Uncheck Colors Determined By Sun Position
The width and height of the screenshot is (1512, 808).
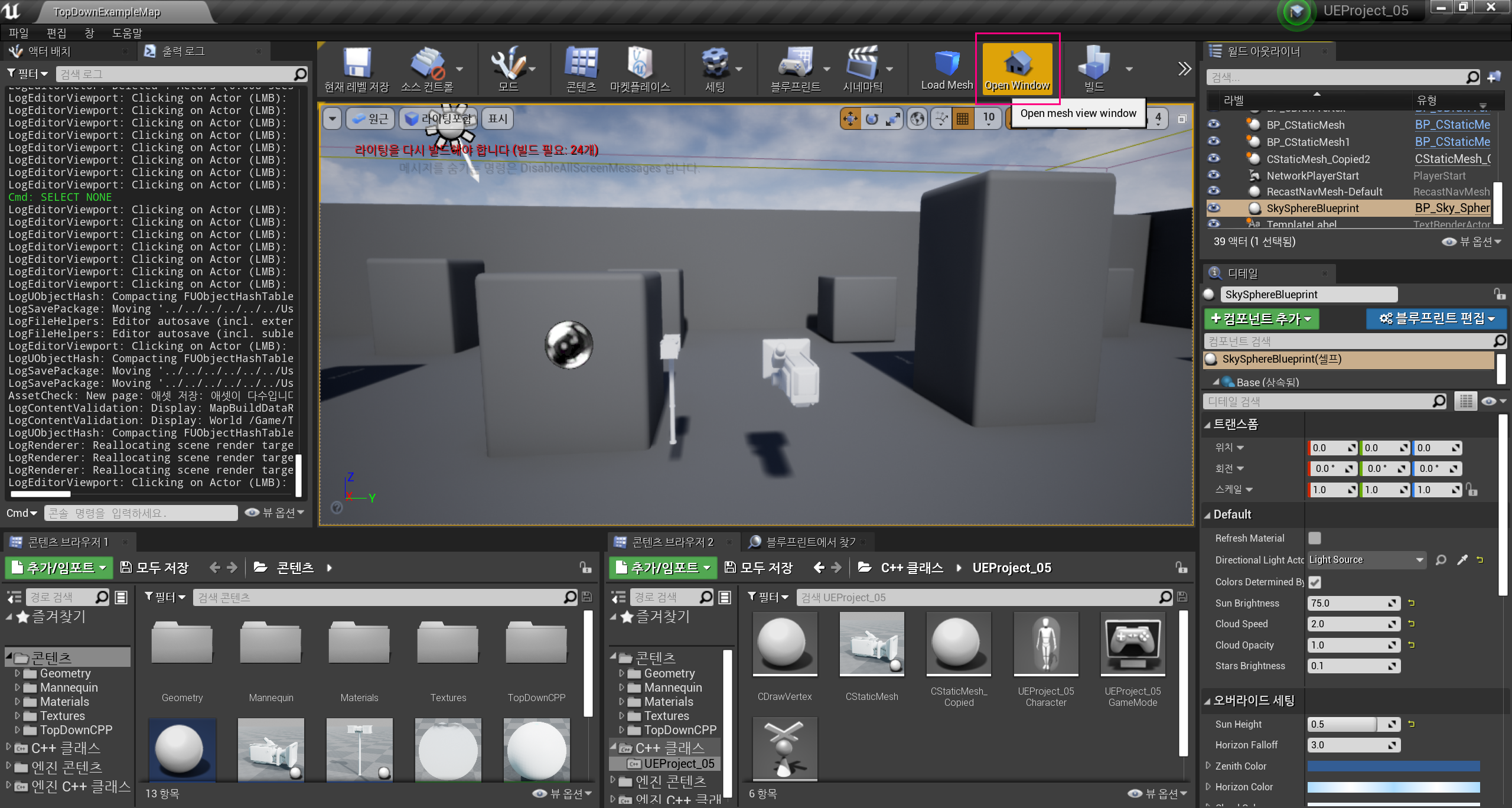pyautogui.click(x=1314, y=582)
